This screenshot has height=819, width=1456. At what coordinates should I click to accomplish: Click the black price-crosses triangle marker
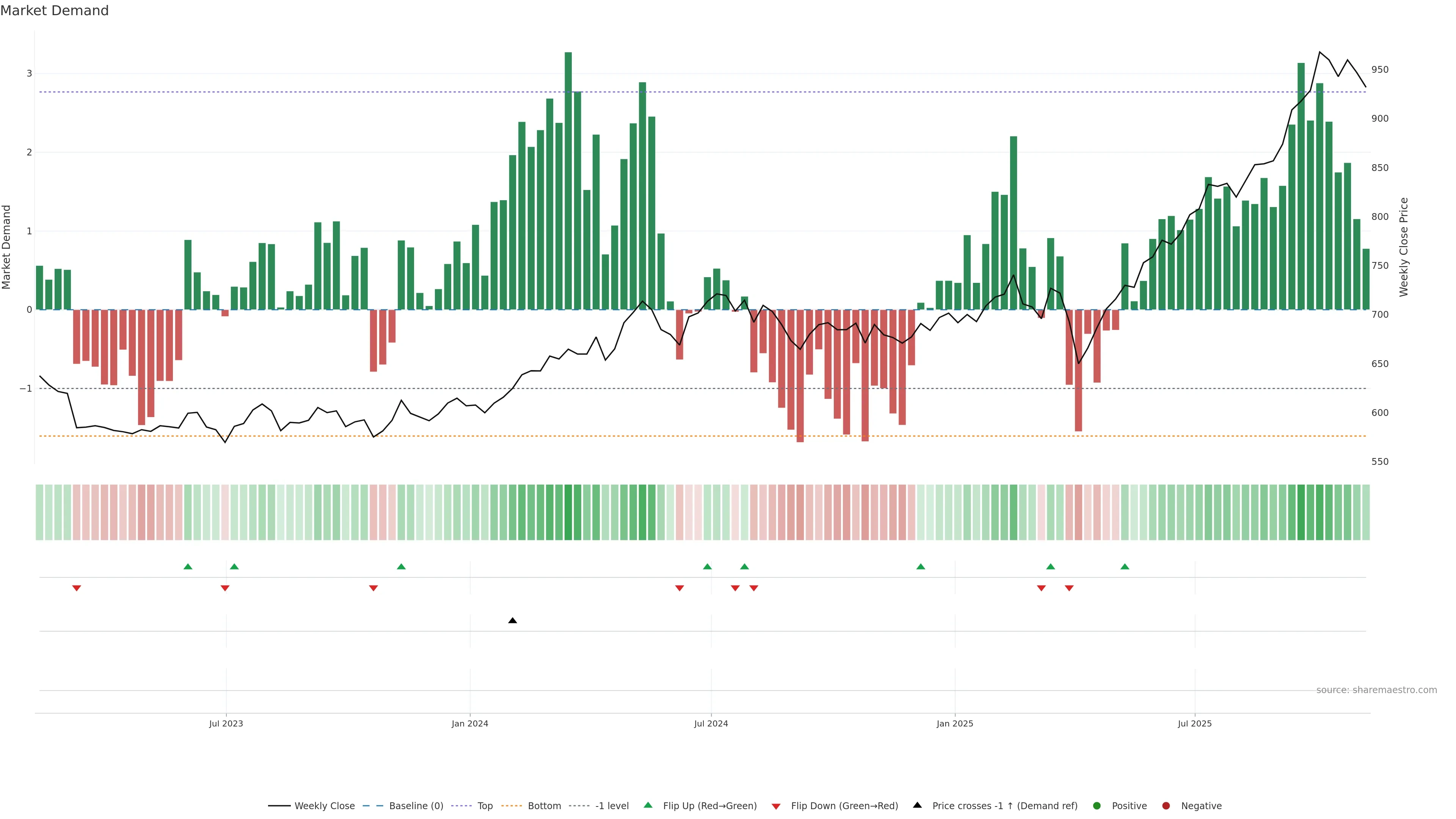(512, 621)
